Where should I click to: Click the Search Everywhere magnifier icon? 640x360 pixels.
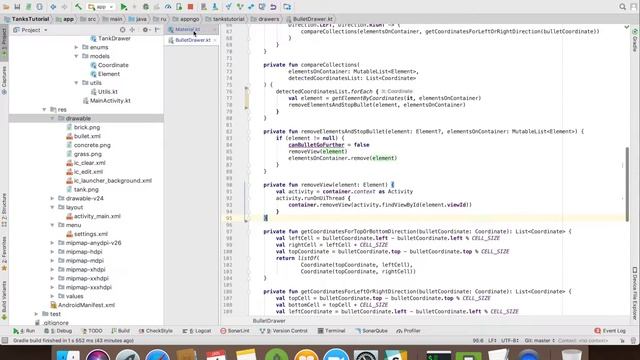coord(622,7)
